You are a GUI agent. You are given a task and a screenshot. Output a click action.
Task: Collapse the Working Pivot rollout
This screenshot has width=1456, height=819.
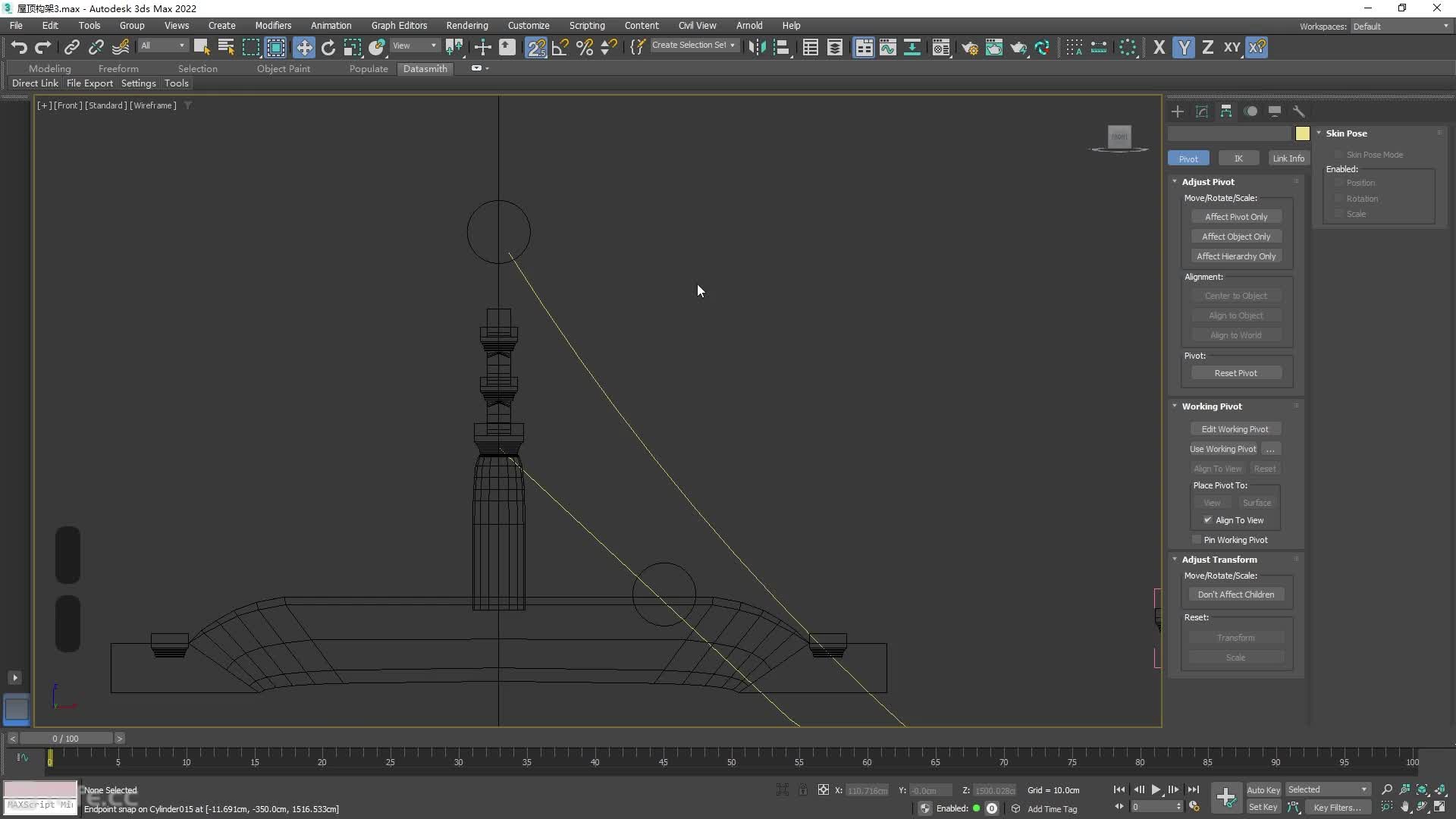point(1212,406)
